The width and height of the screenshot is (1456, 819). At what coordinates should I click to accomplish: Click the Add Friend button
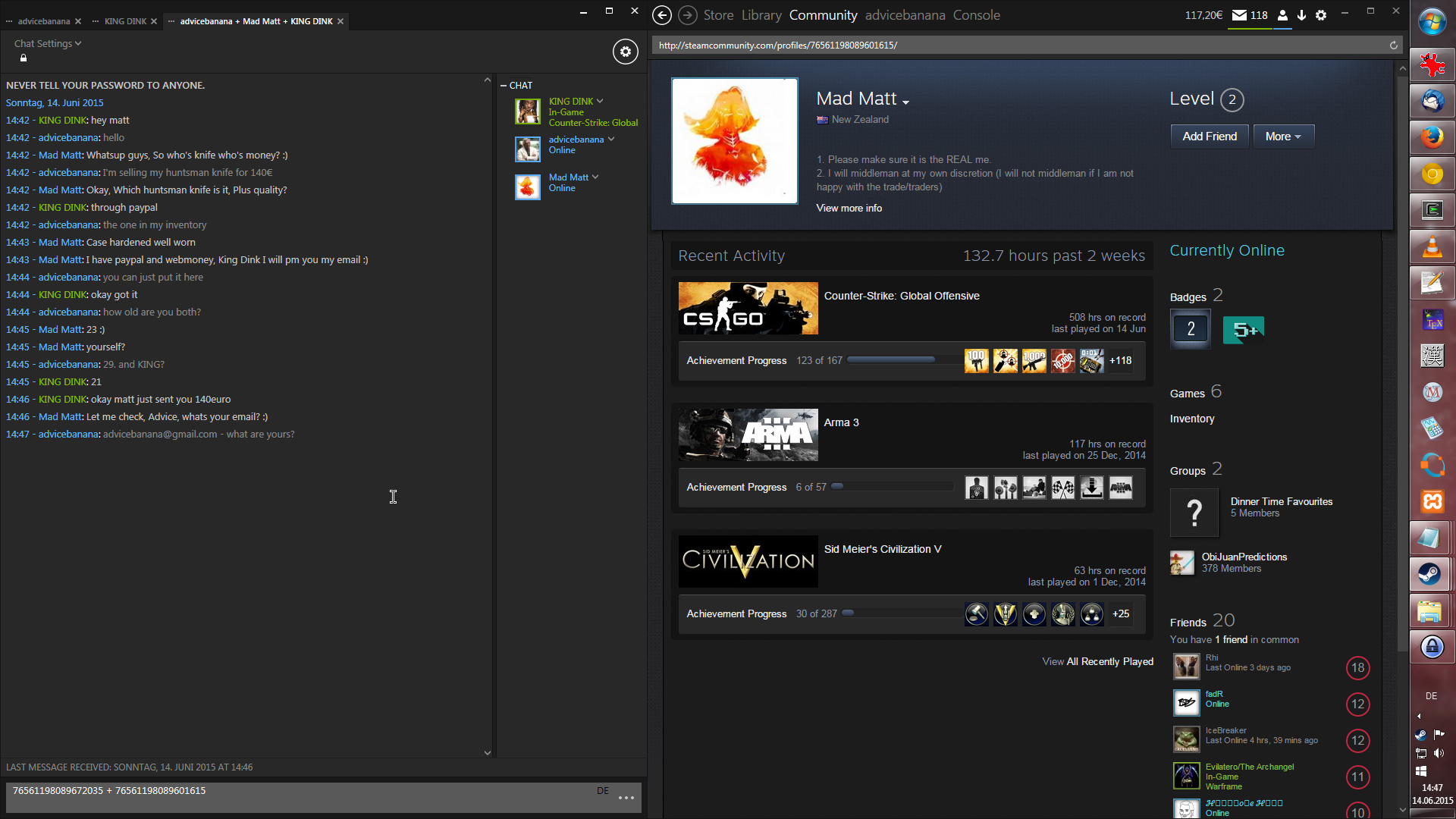coord(1209,136)
